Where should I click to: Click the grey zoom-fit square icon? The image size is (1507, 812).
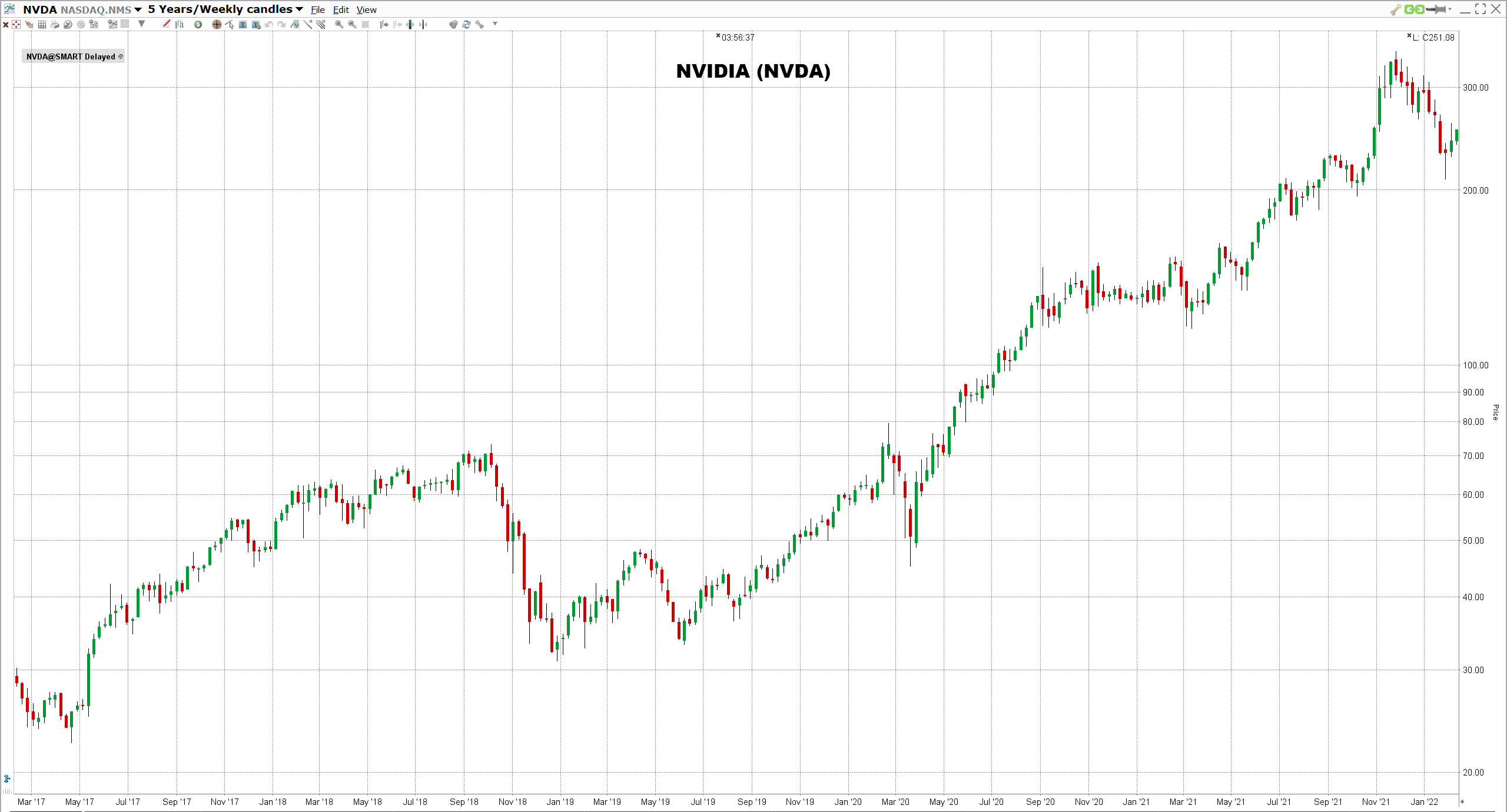point(365,25)
